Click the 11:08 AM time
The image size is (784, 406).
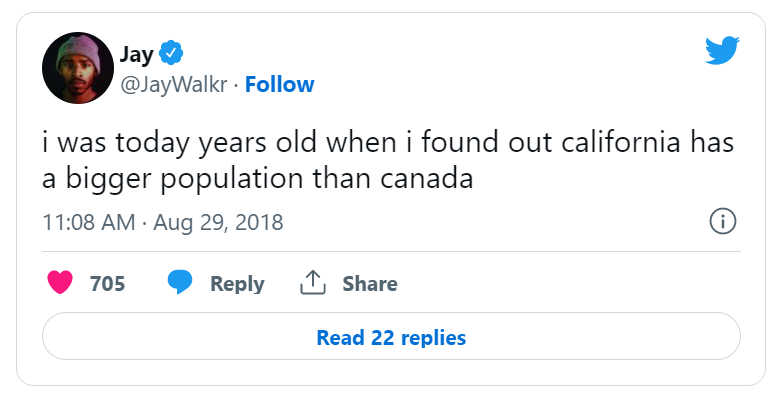88,221
